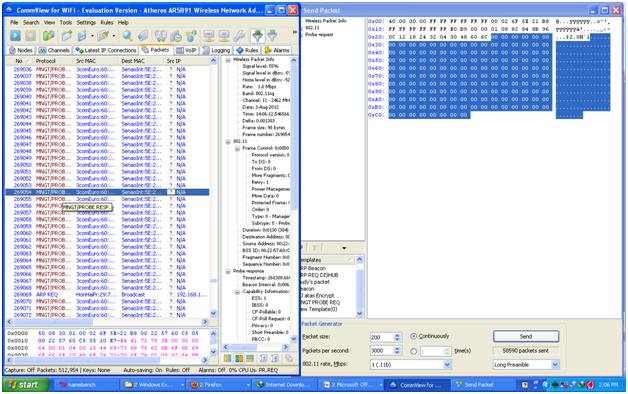Collapse the Wireless Packet Info tree node
This screenshot has width=628, height=394.
228,60
